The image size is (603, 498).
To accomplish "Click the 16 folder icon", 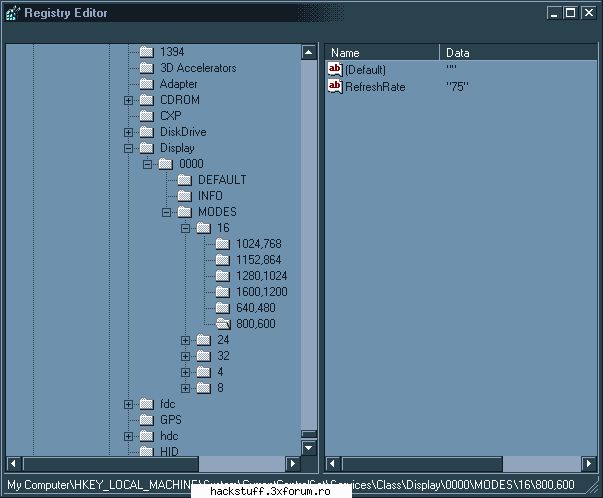I will (x=203, y=228).
